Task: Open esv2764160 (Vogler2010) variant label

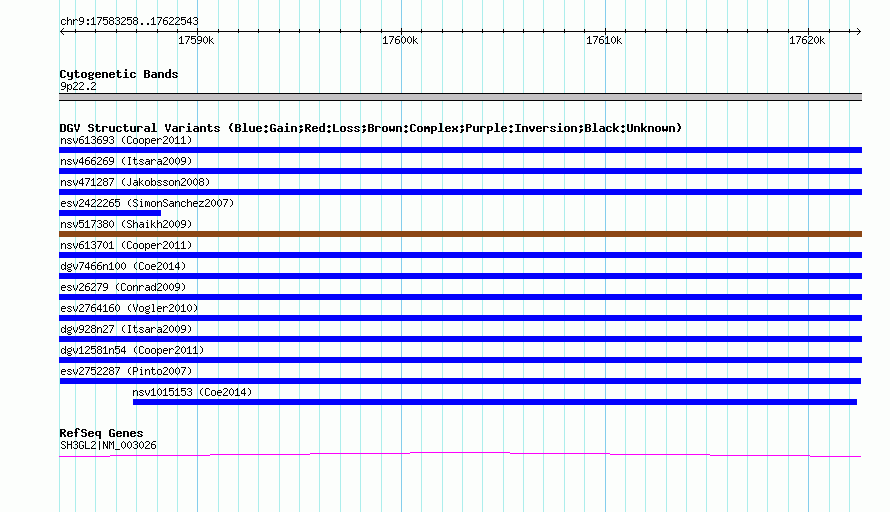Action: [x=129, y=308]
